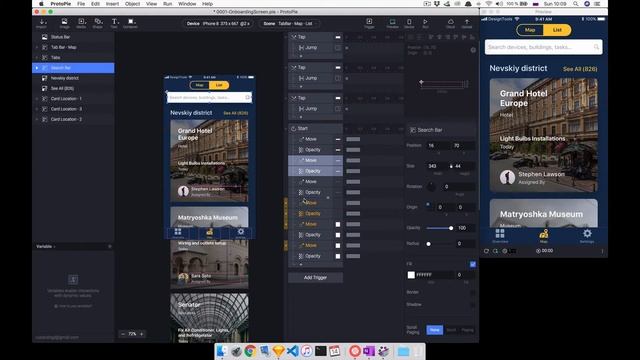Open the Scene dropdown
Viewport: 640px width, 360px height.
click(290, 24)
